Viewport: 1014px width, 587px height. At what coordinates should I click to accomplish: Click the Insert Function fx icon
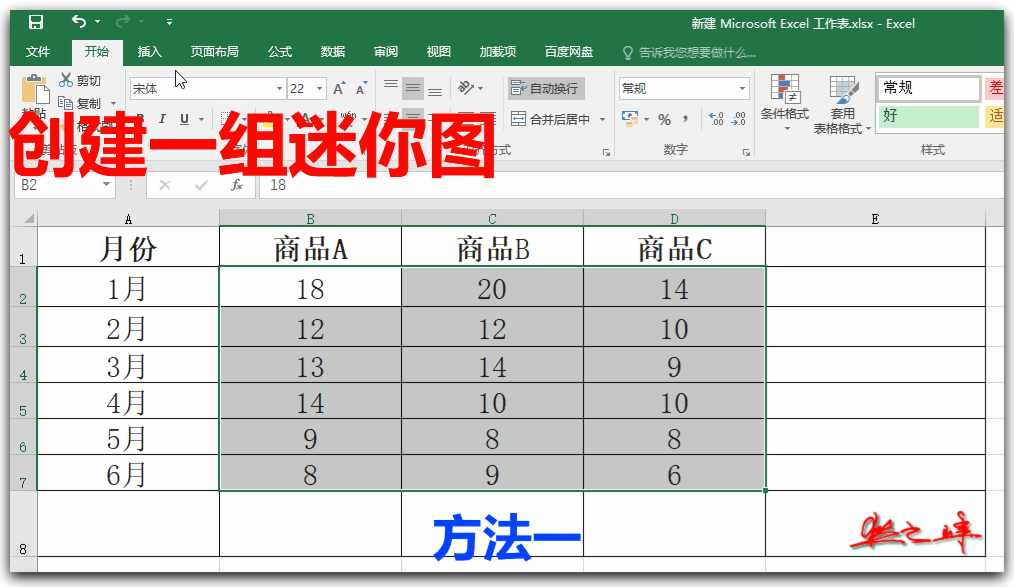[237, 186]
